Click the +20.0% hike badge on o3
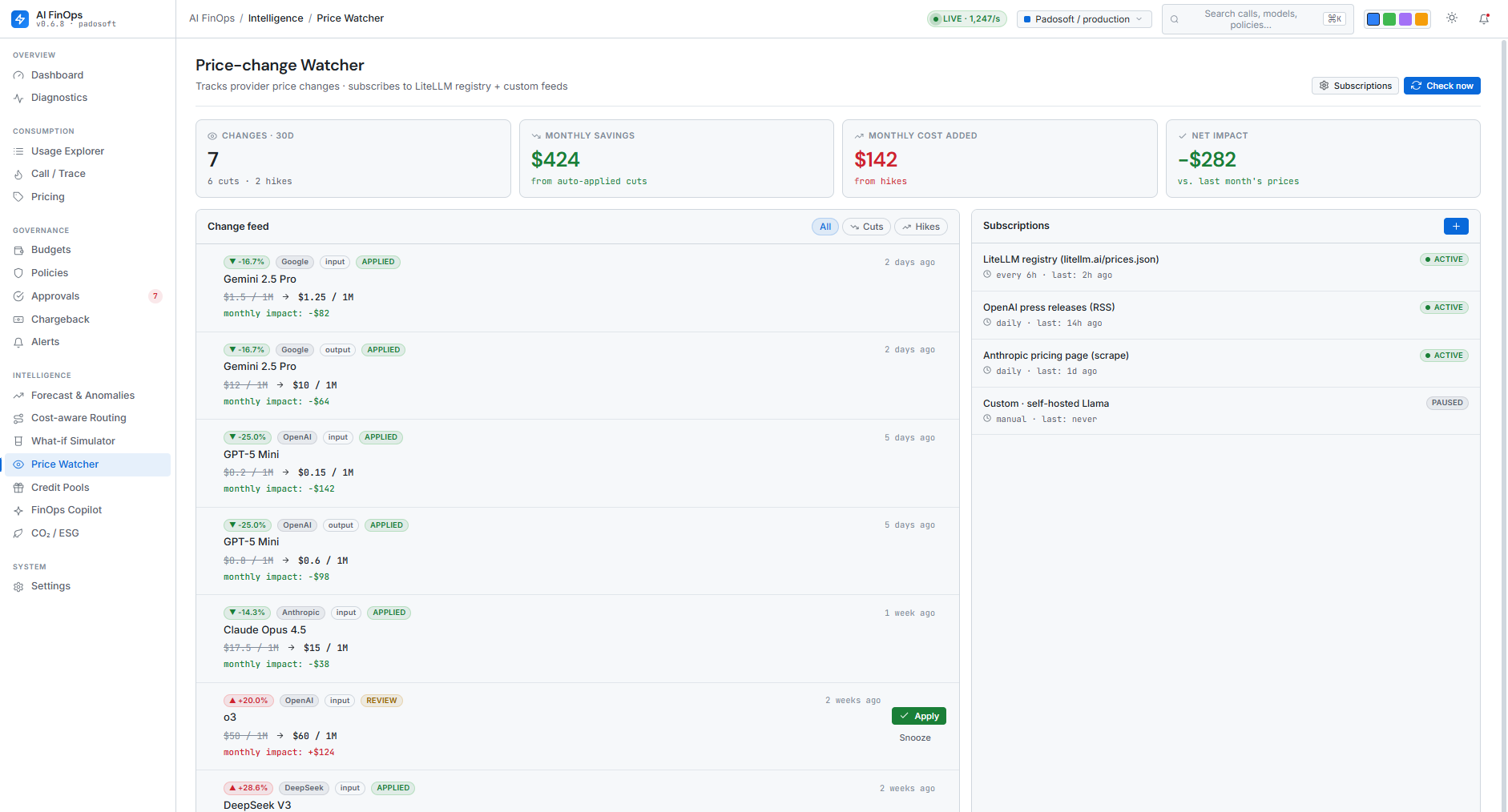 tap(248, 701)
